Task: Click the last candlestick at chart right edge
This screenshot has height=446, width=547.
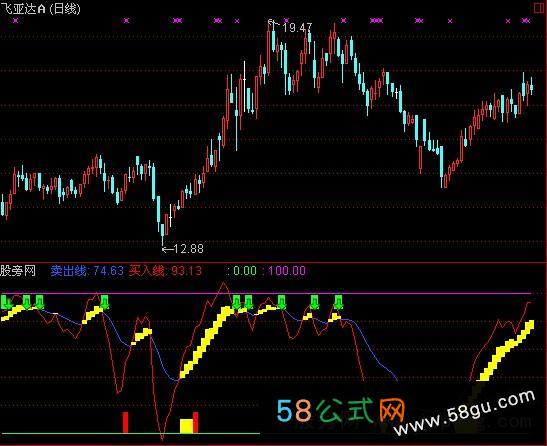Action: click(x=531, y=86)
